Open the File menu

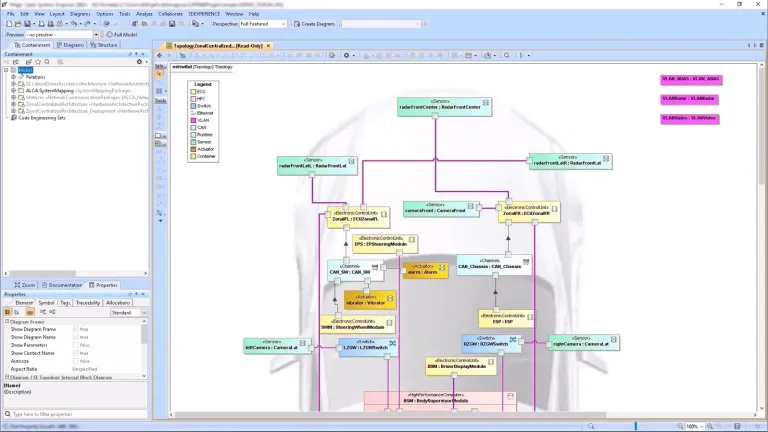click(10, 14)
